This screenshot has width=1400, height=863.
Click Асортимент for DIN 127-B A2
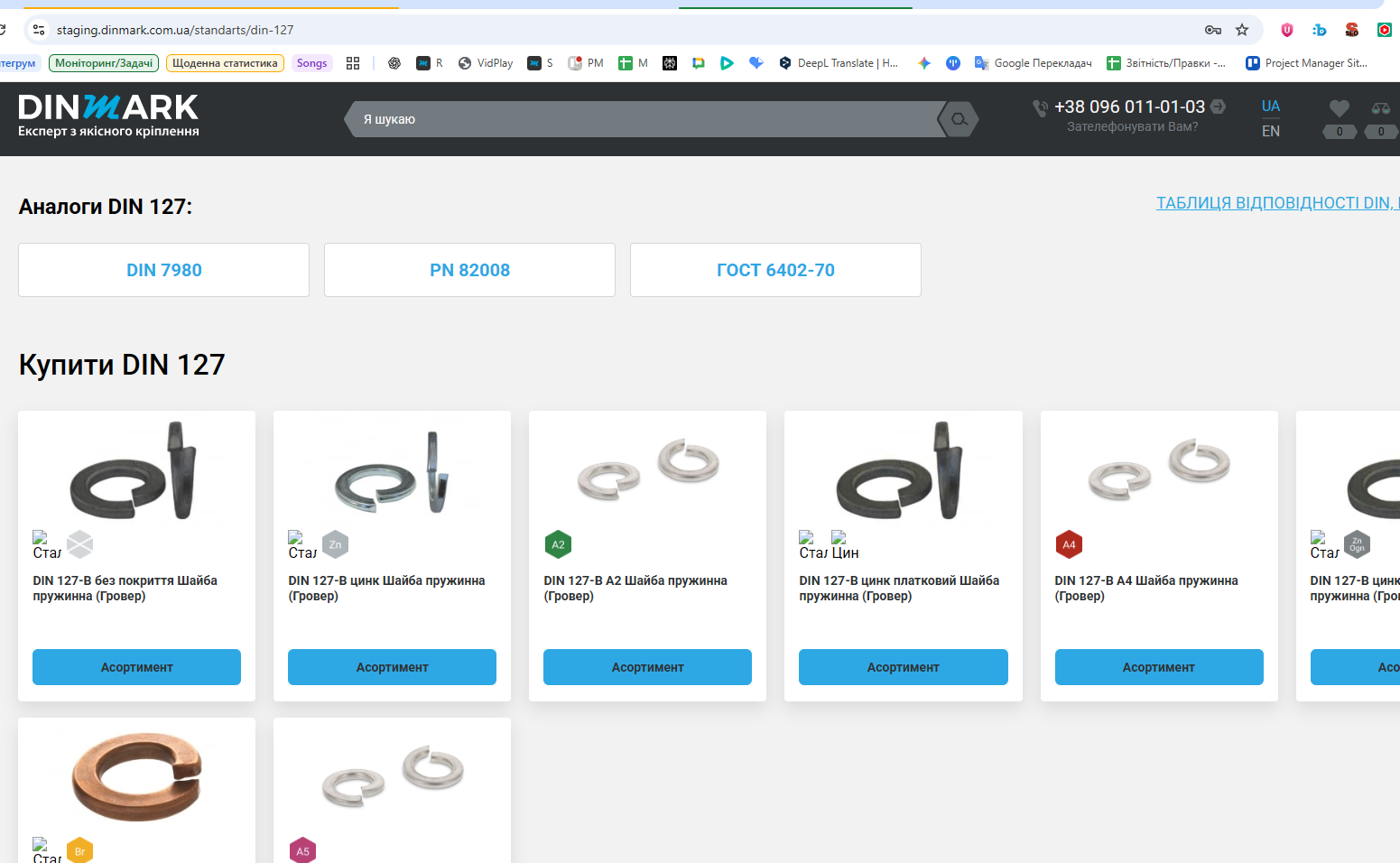647,667
